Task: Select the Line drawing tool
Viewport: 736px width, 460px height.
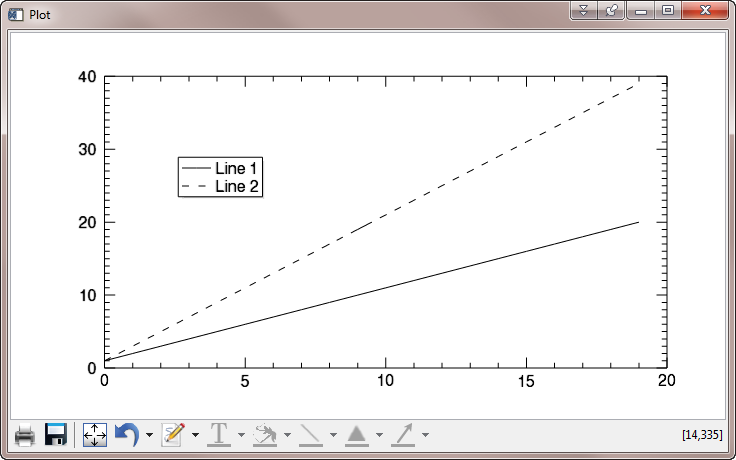Action: coord(311,435)
